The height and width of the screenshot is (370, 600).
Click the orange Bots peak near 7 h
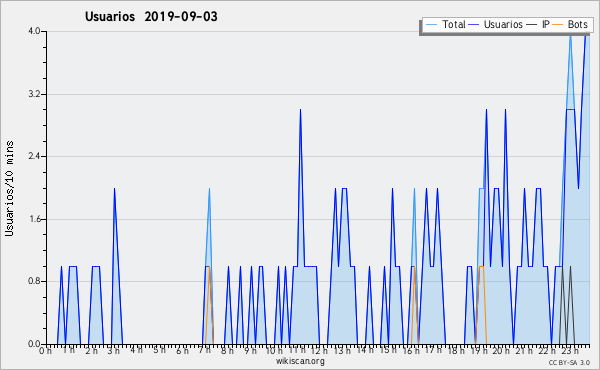(x=209, y=267)
